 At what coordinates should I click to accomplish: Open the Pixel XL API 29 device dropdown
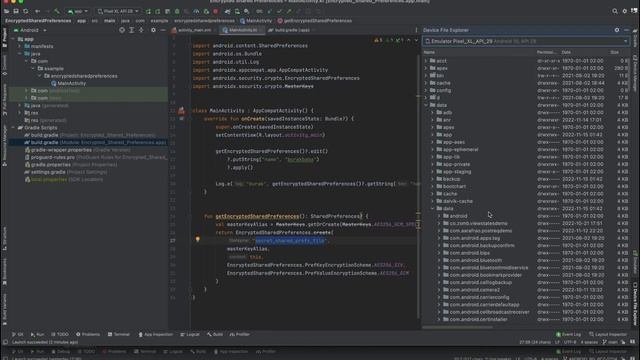coord(118,11)
